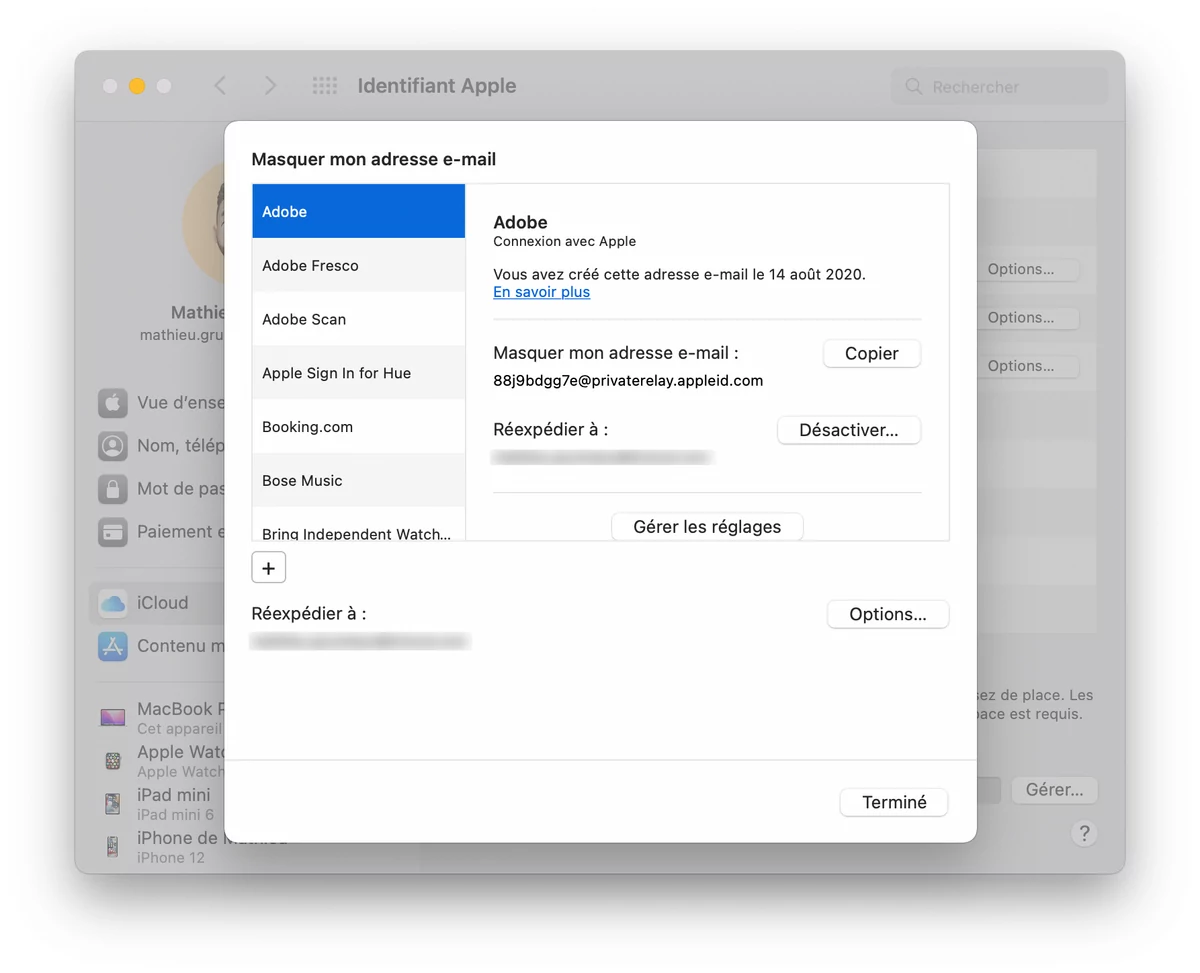This screenshot has width=1200, height=973.
Task: Click the private relay email address
Action: [x=628, y=381]
